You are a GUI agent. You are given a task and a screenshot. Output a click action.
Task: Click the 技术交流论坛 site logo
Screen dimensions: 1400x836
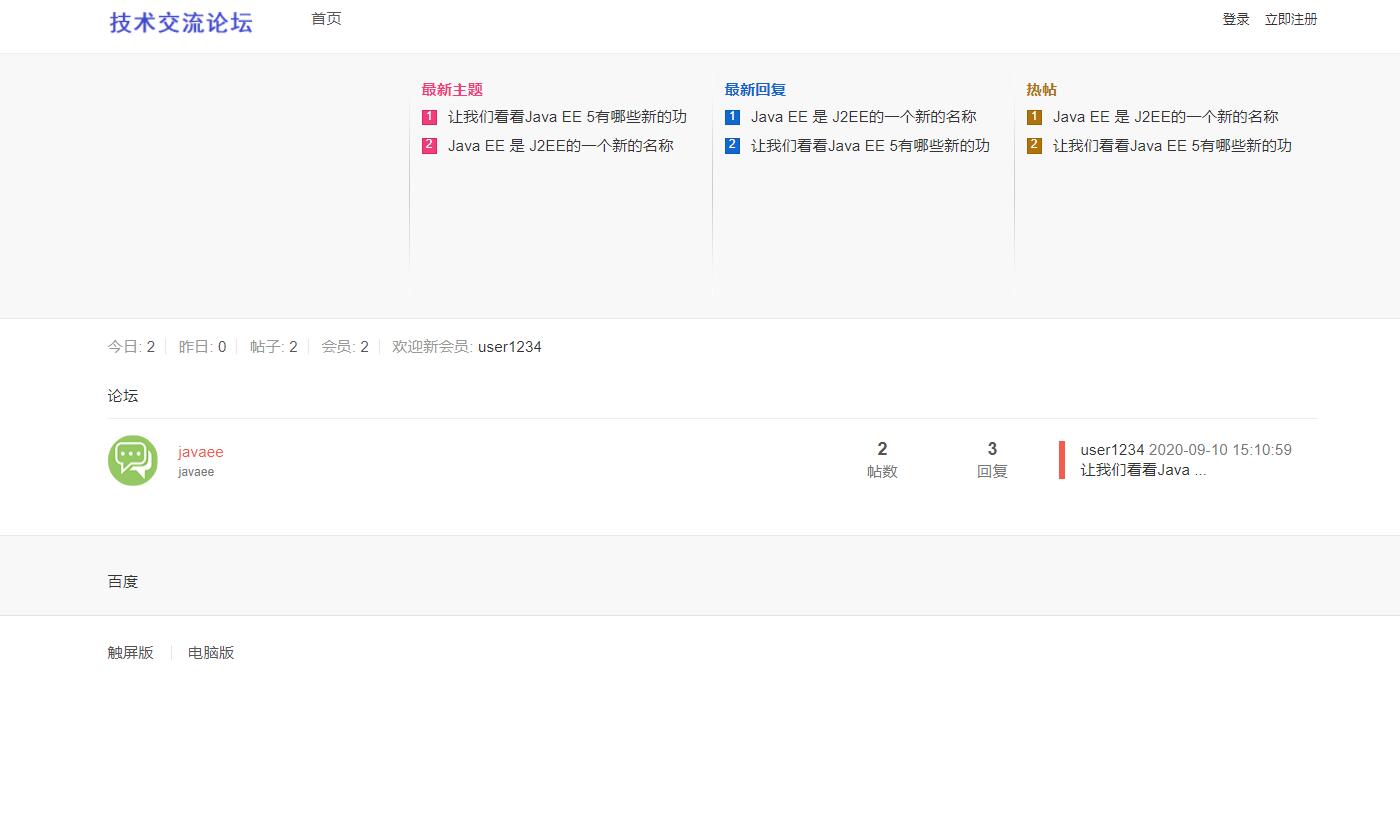click(180, 22)
